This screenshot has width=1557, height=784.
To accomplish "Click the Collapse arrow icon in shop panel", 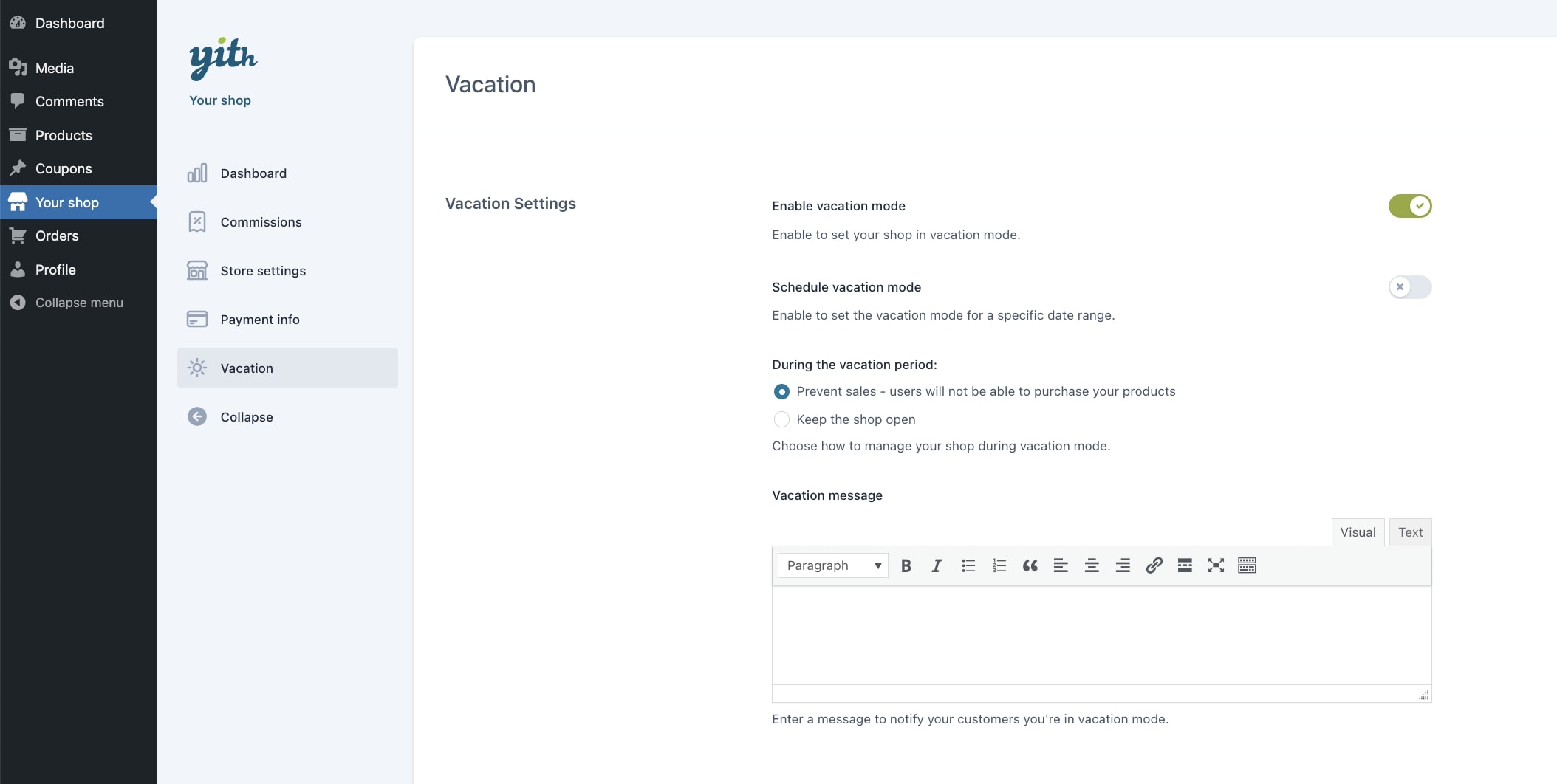I will pos(197,417).
